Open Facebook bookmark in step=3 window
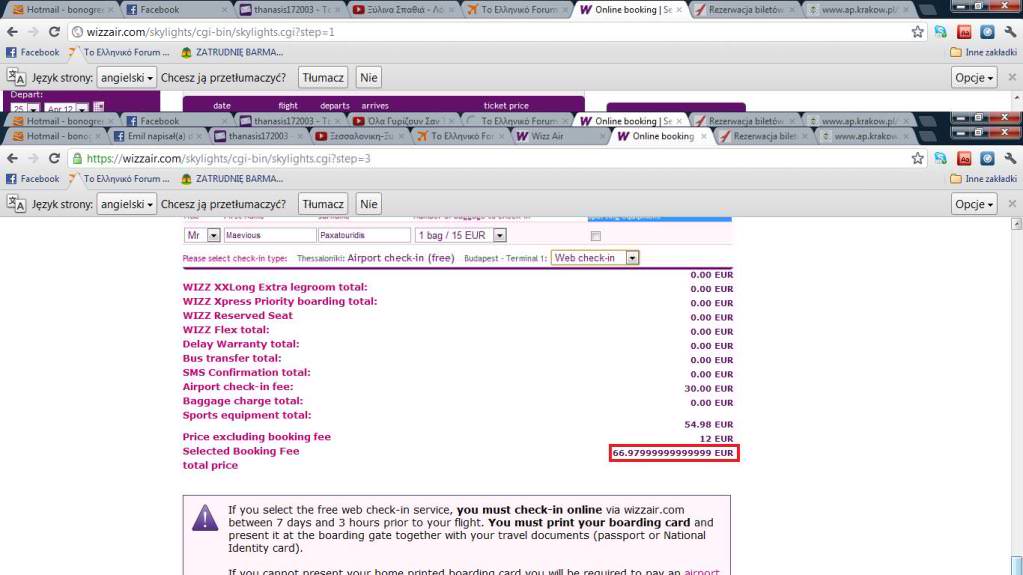This screenshot has height=575, width=1023. (x=33, y=179)
